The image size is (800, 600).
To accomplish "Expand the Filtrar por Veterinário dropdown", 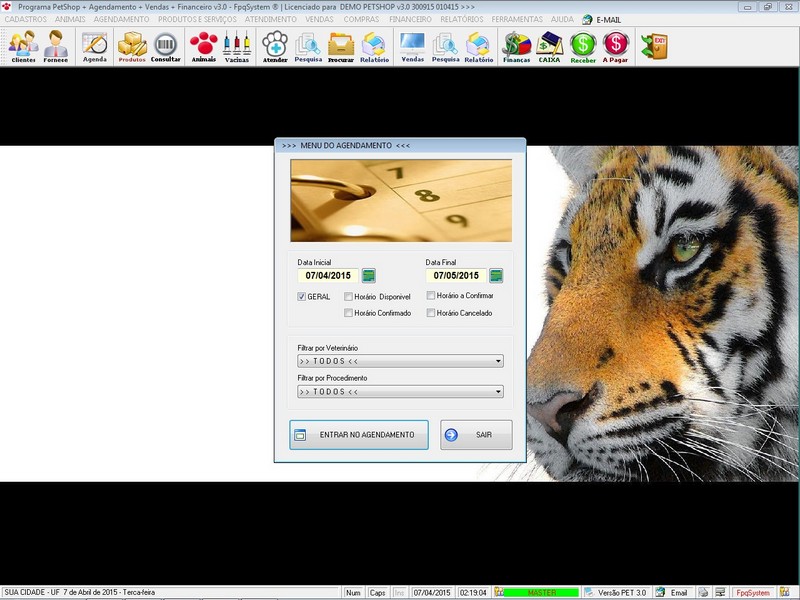I will (x=498, y=362).
